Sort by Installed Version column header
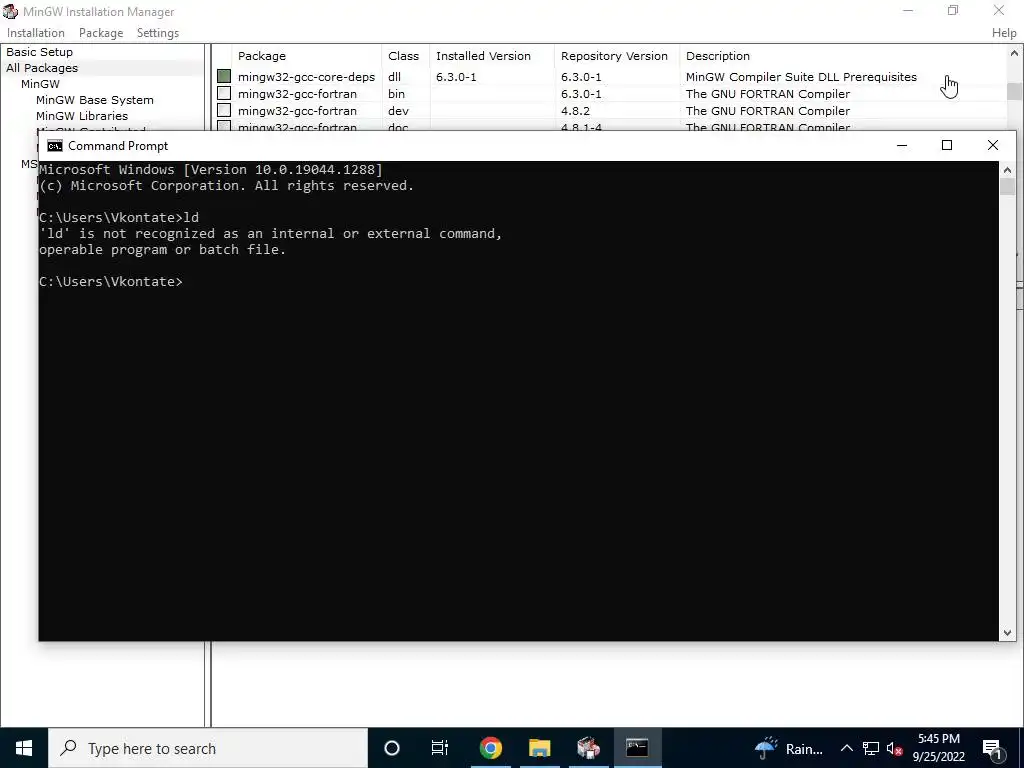1024x768 pixels. coord(491,56)
